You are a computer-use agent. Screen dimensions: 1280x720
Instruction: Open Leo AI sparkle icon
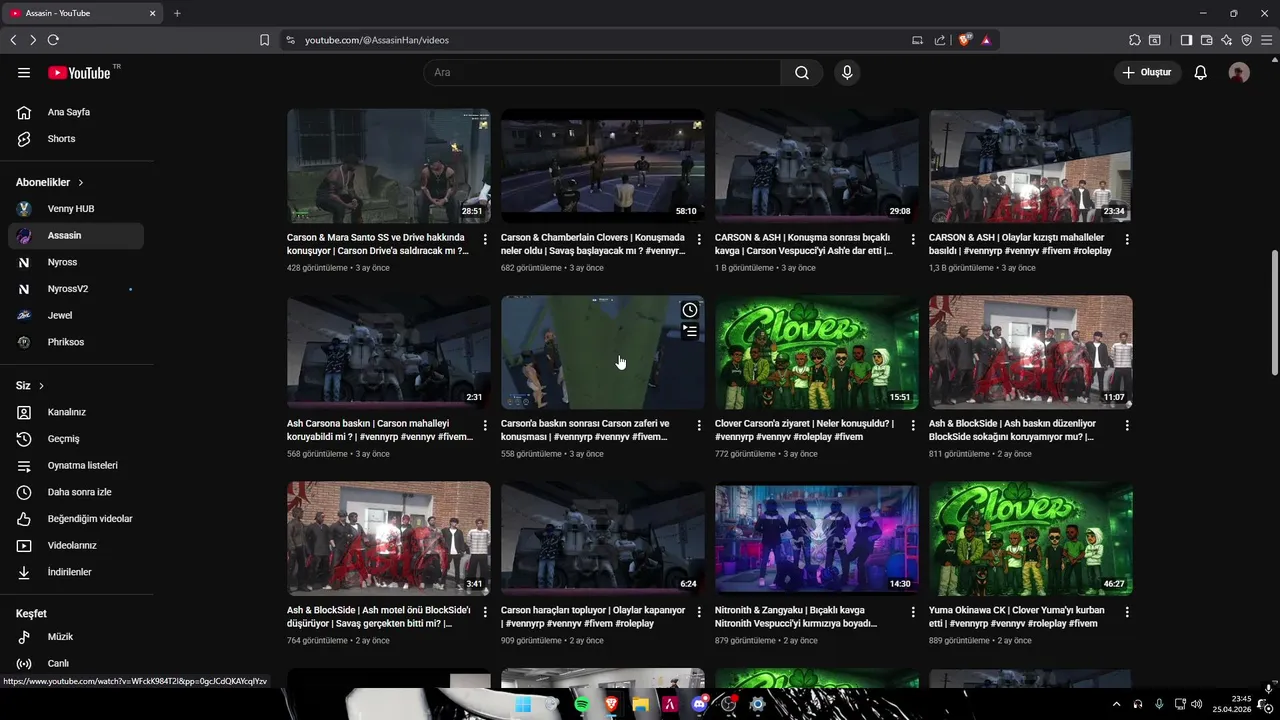(x=1226, y=40)
